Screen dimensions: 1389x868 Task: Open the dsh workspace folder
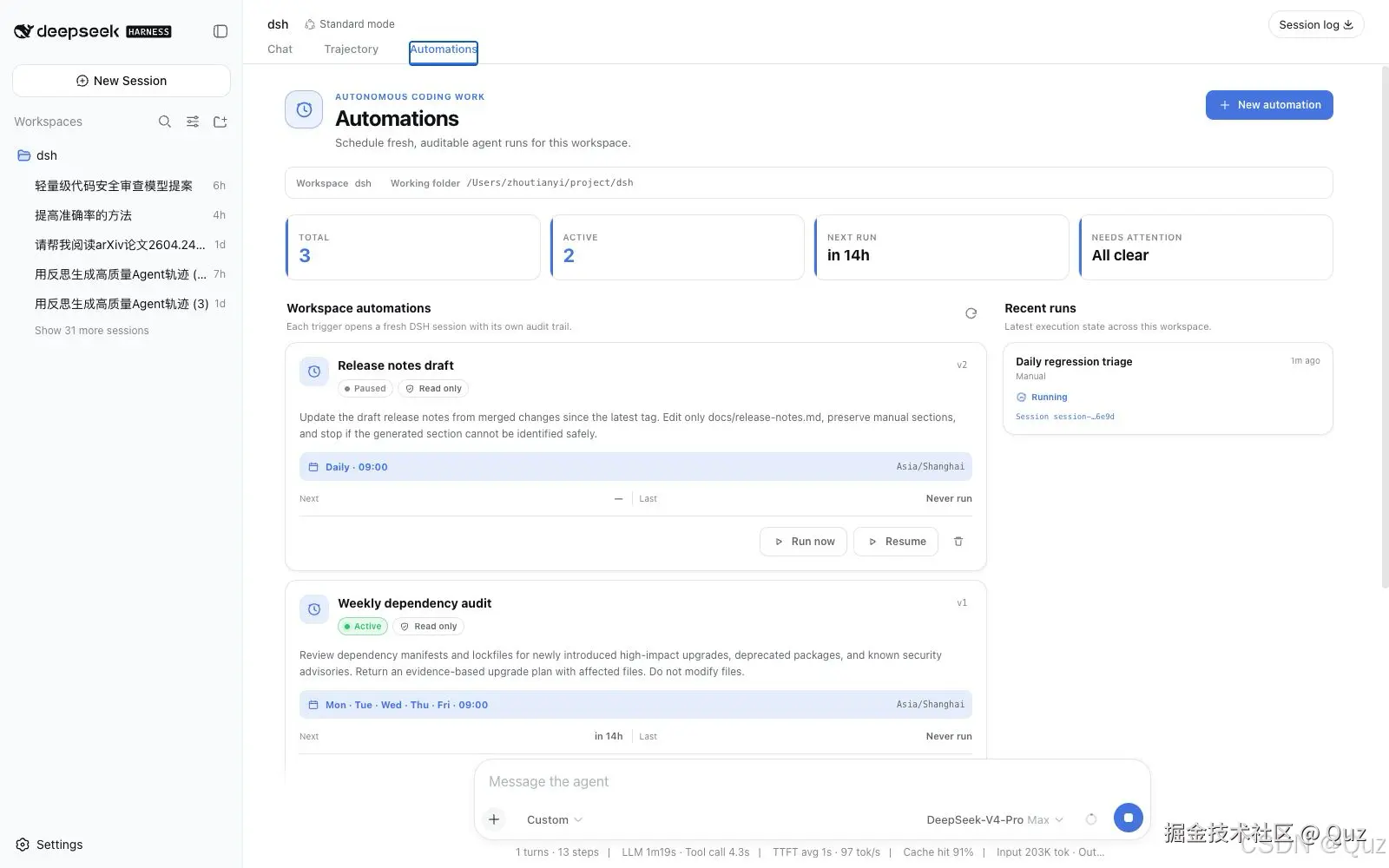(121, 155)
